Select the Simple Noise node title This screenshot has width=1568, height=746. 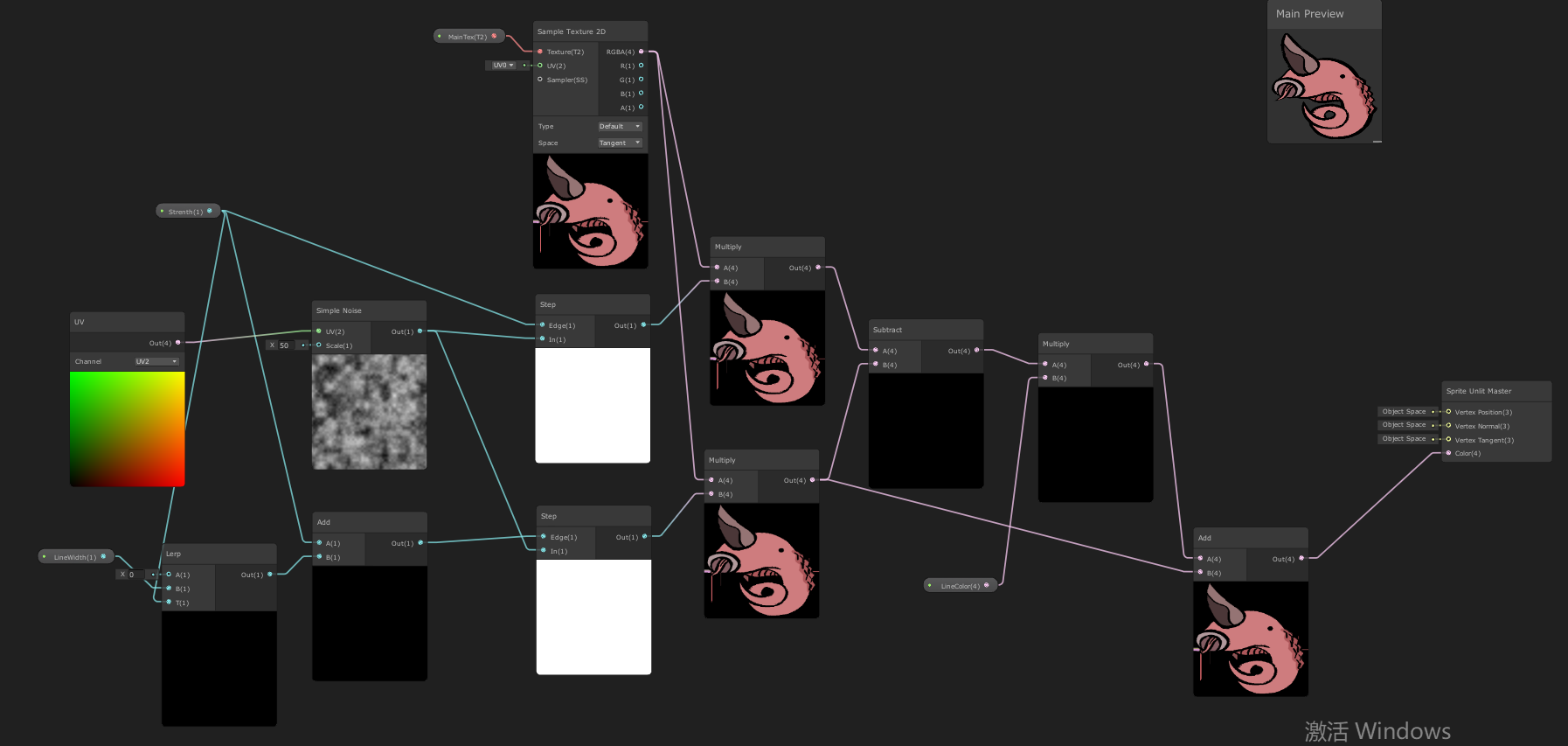[x=339, y=310]
